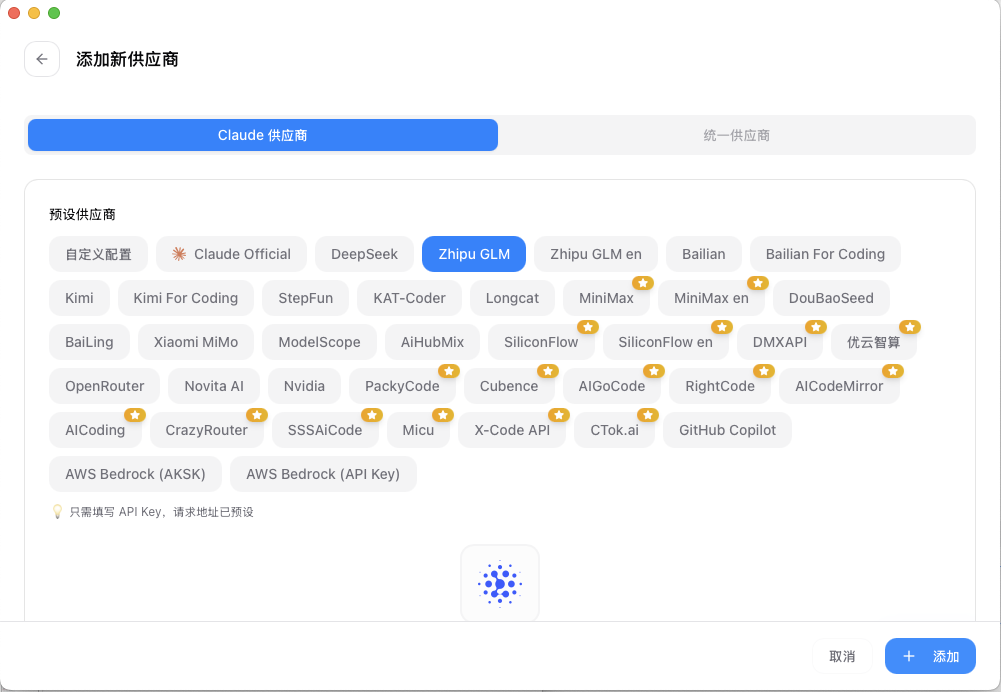Screen dimensions: 1001x692
Task: Select OpenRouter preset
Action: (105, 386)
